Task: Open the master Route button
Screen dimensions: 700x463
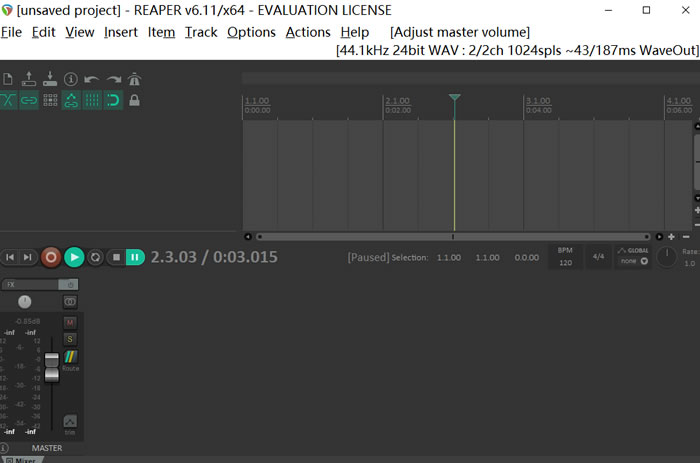Action: (x=70, y=361)
